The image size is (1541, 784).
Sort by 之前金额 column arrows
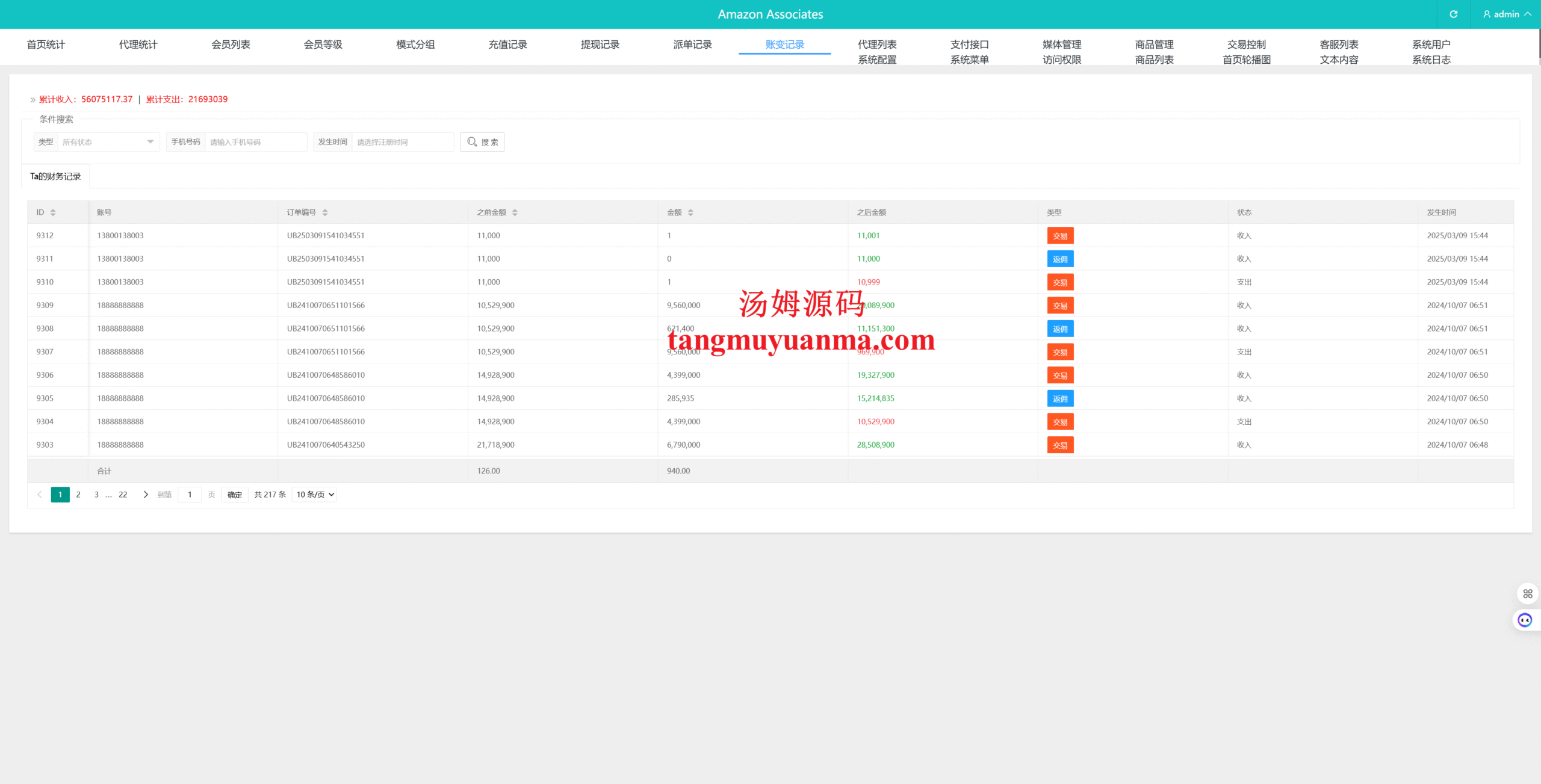click(515, 212)
